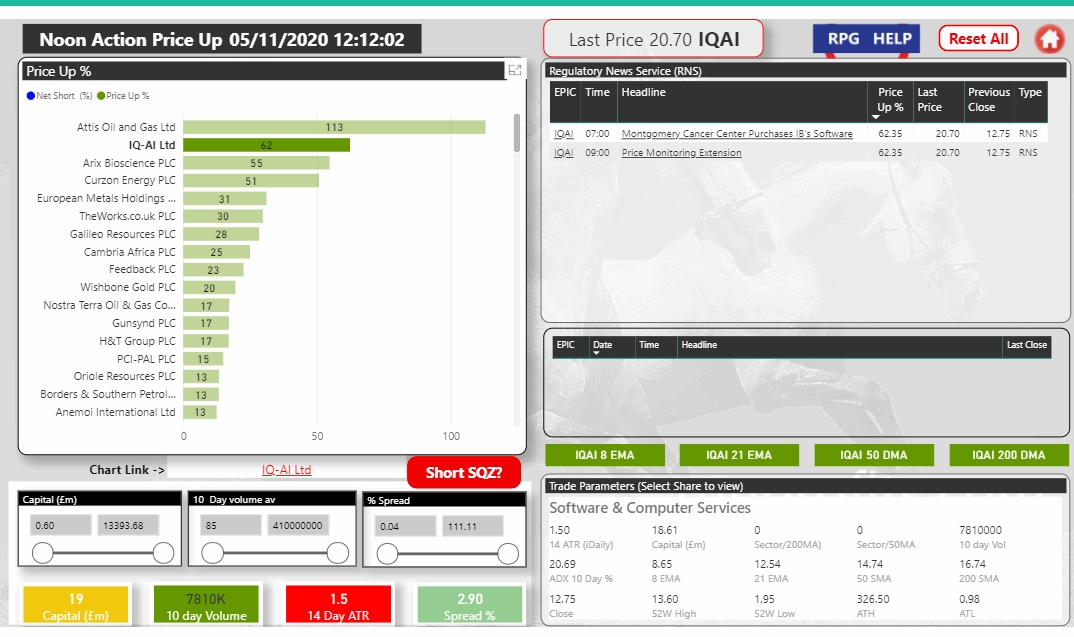Viewport: 1074px width, 637px height.
Task: Open the Price Monitoring Extension headline
Action: coord(682,153)
